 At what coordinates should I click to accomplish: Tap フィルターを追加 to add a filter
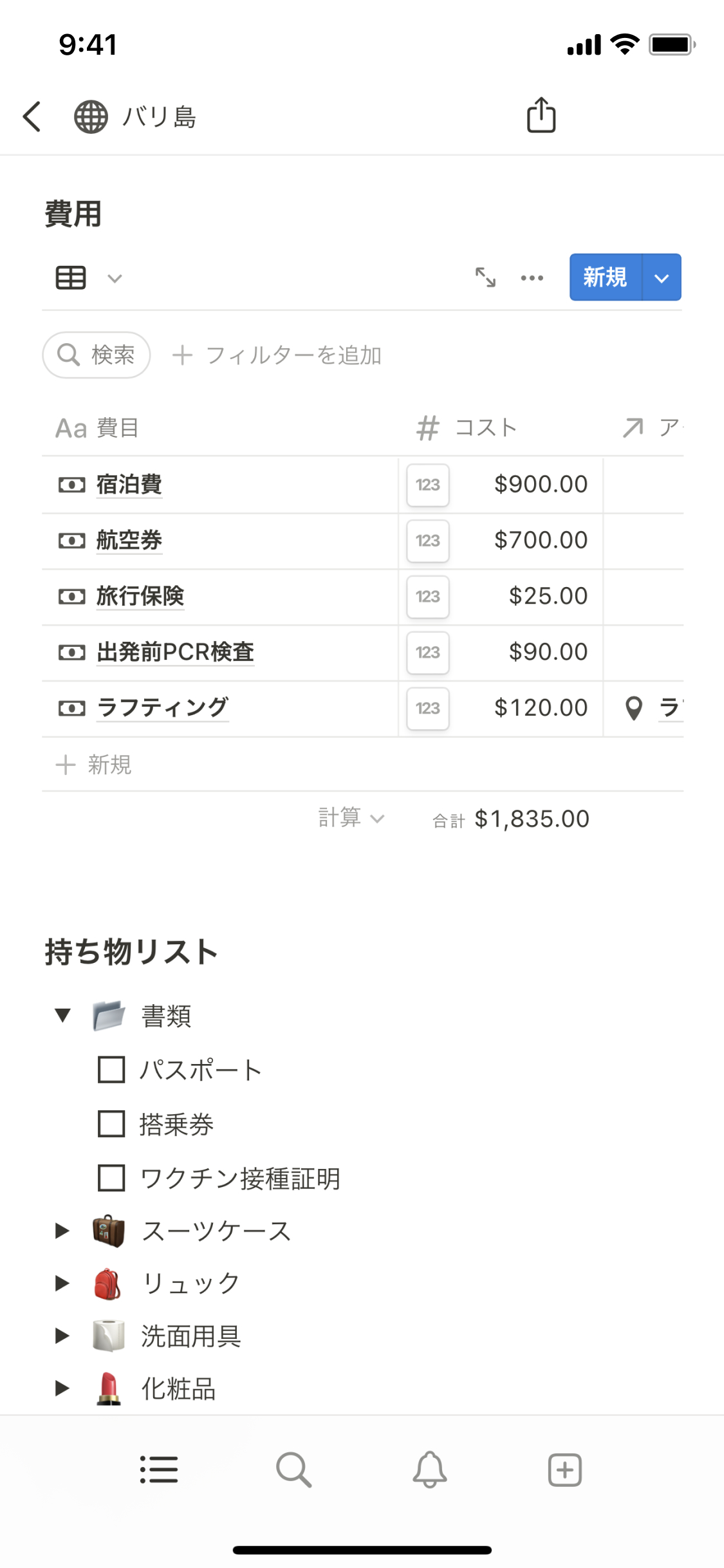pos(277,355)
